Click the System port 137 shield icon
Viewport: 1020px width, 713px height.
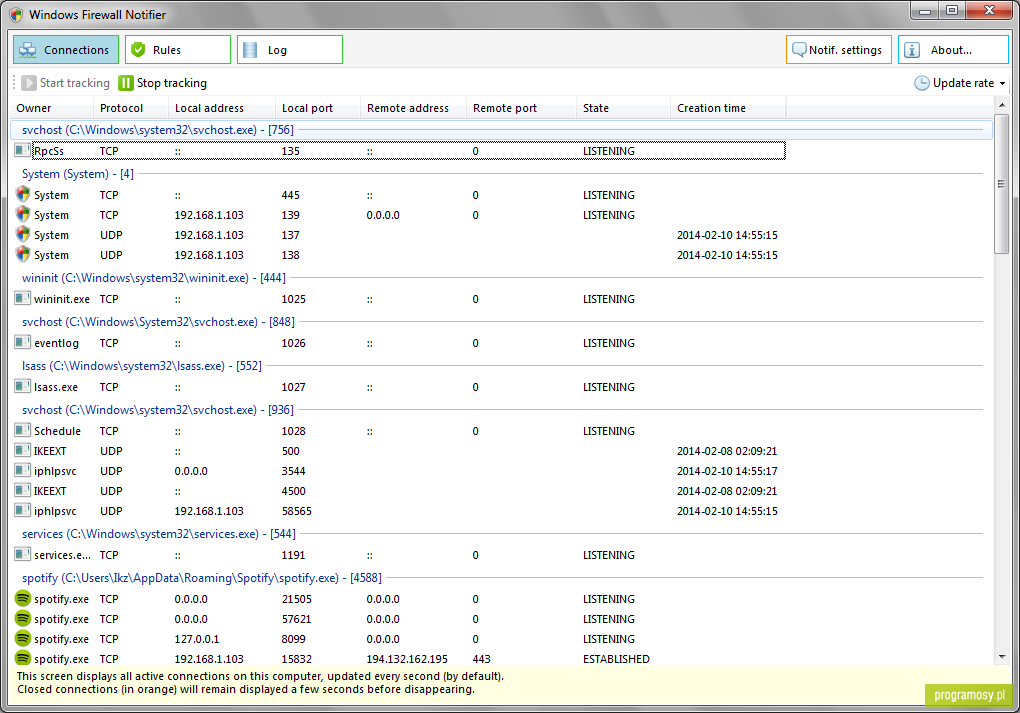click(x=23, y=234)
